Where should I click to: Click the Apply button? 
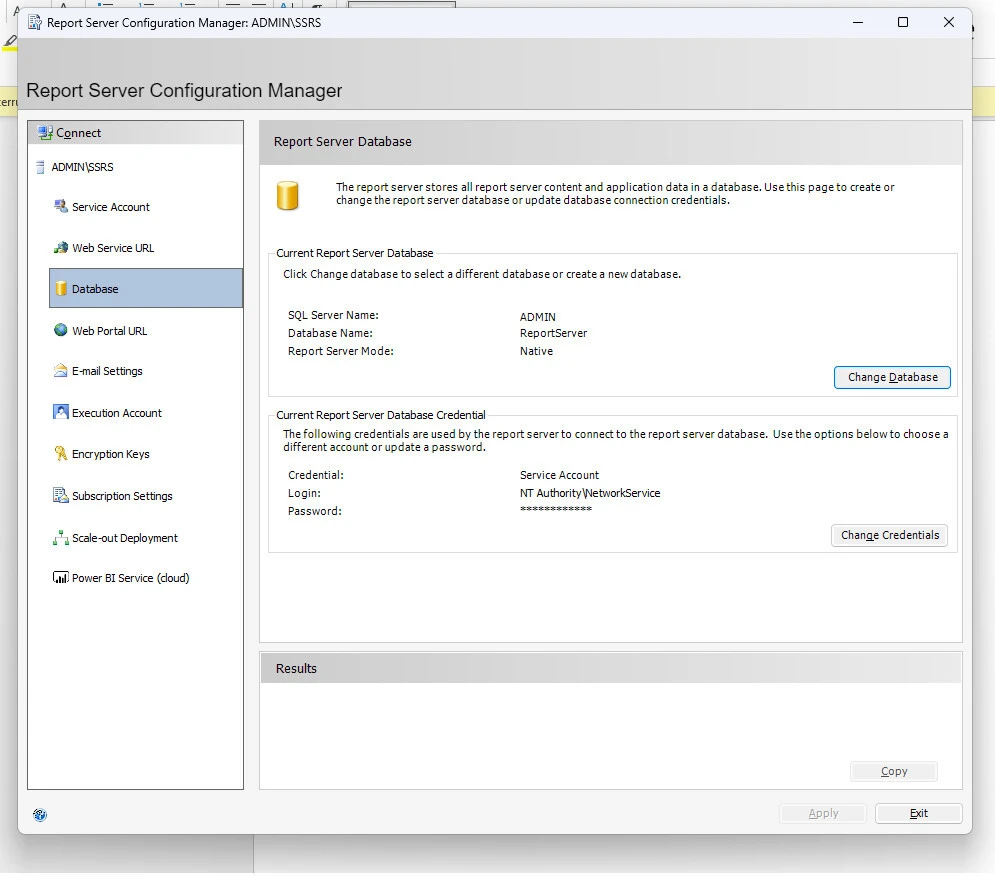coord(823,813)
